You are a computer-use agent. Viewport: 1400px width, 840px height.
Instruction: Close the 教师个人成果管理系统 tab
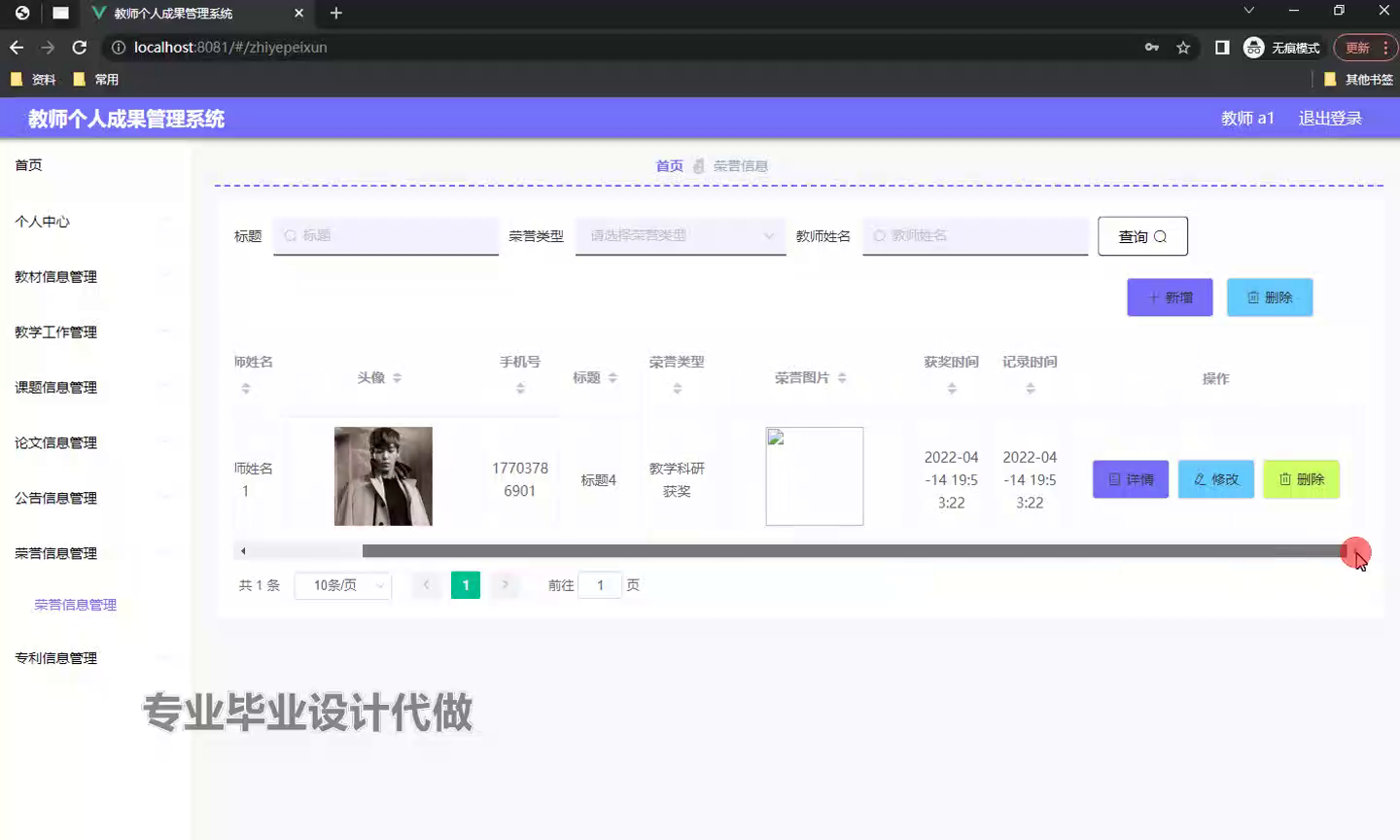(298, 13)
